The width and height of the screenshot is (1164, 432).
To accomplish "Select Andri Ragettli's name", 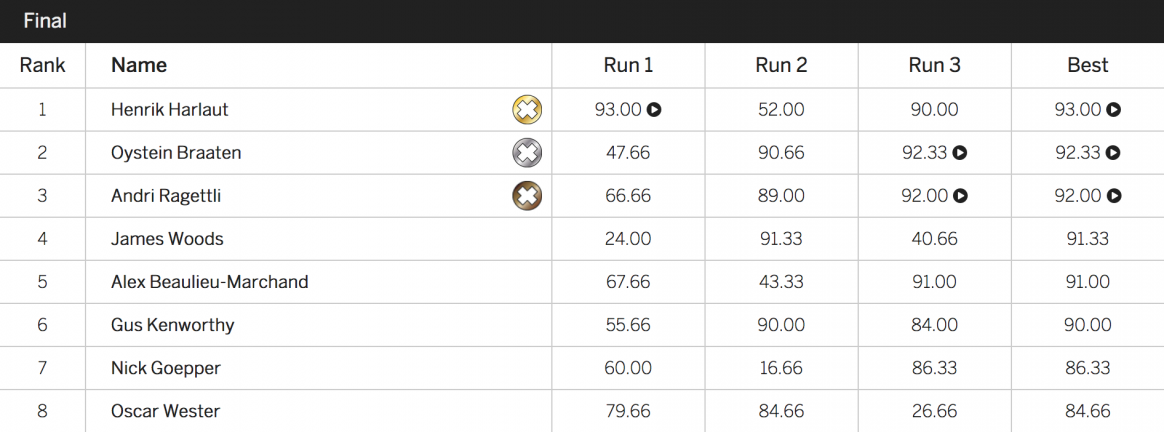I will click(166, 196).
